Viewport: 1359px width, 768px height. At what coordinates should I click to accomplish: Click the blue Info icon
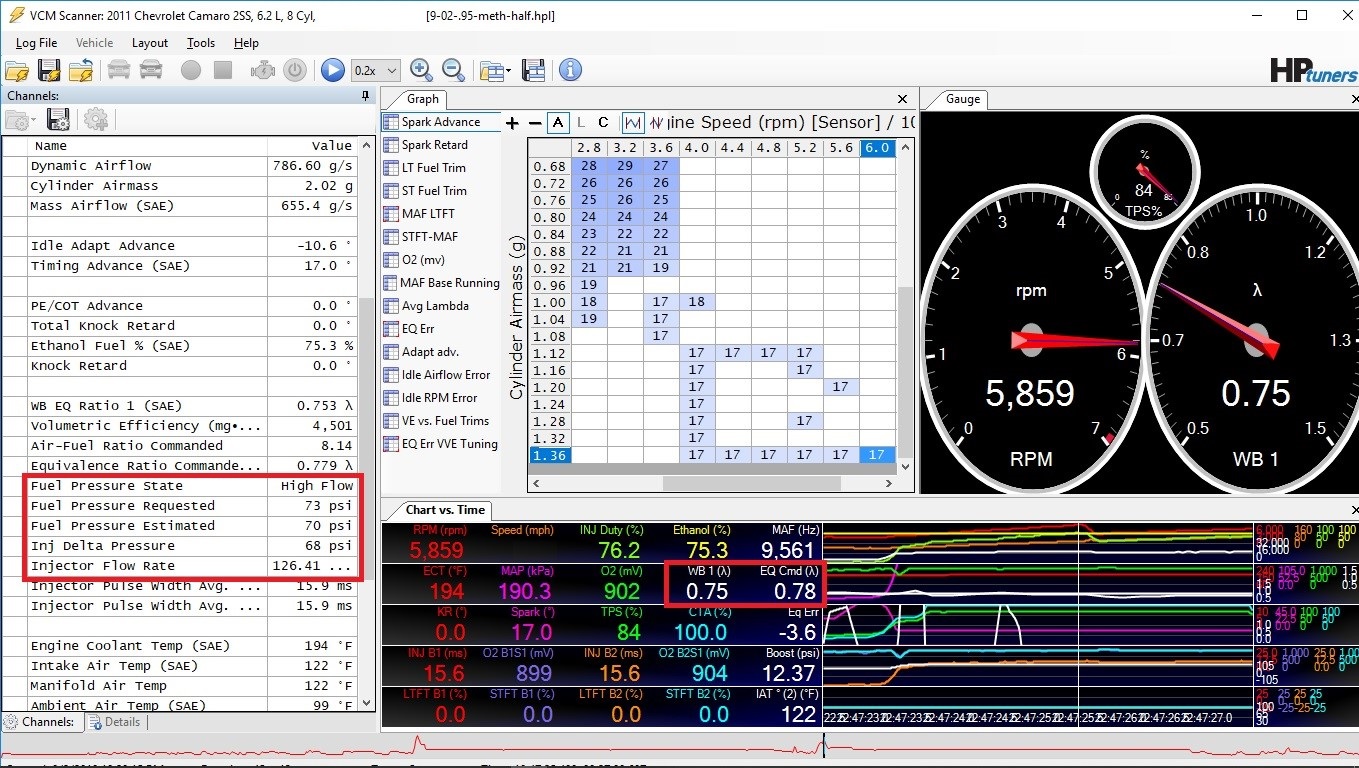[x=570, y=70]
